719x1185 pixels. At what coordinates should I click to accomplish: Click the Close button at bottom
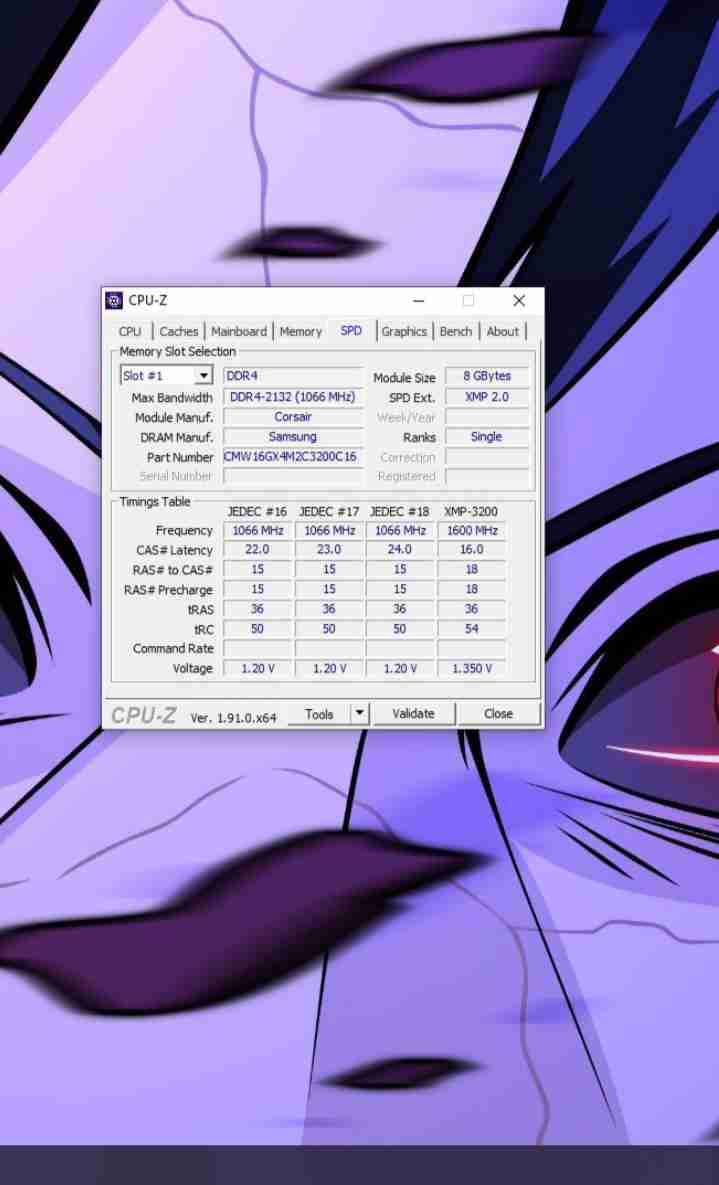498,713
